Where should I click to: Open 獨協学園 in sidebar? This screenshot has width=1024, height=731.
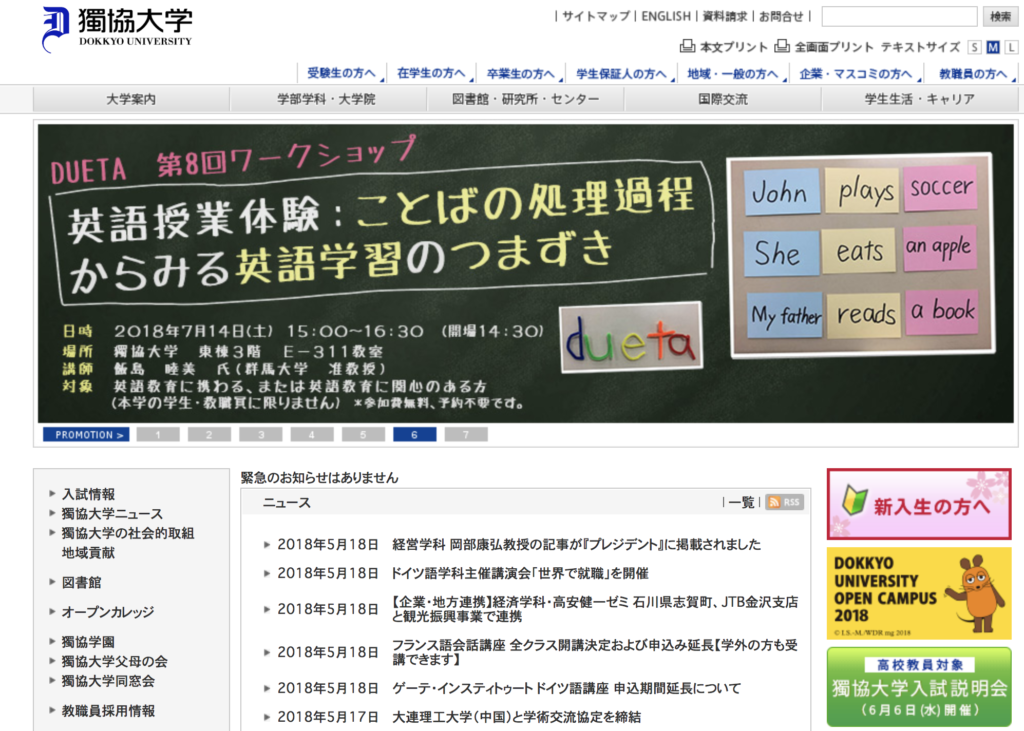[x=88, y=642]
